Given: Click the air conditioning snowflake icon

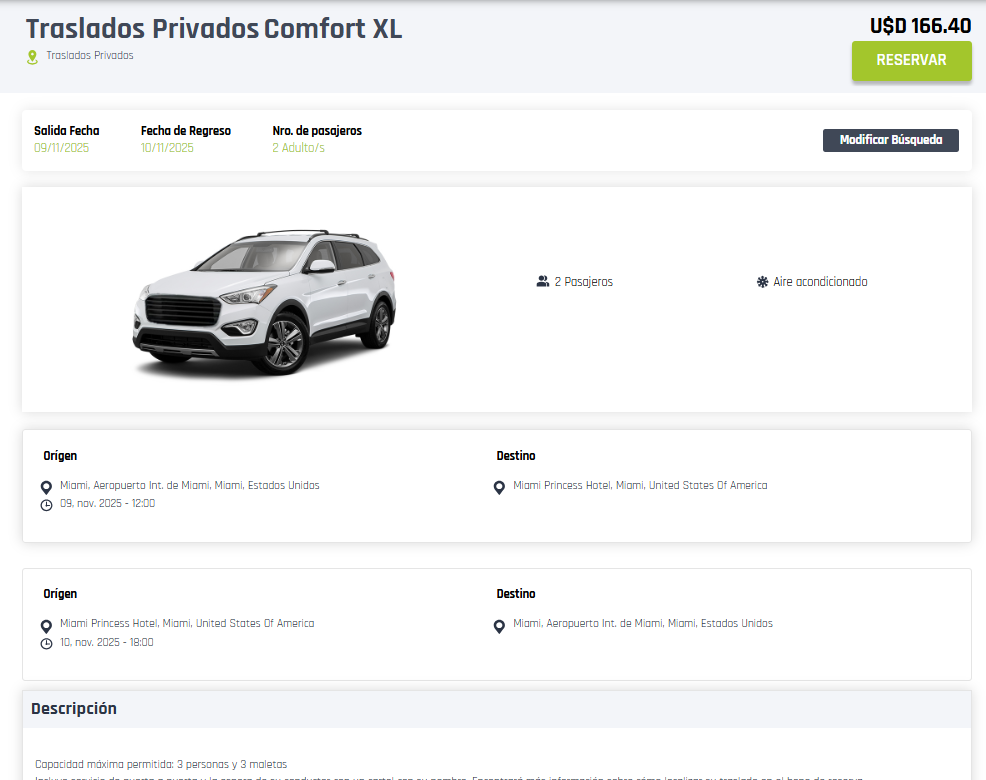Looking at the screenshot, I should 762,282.
